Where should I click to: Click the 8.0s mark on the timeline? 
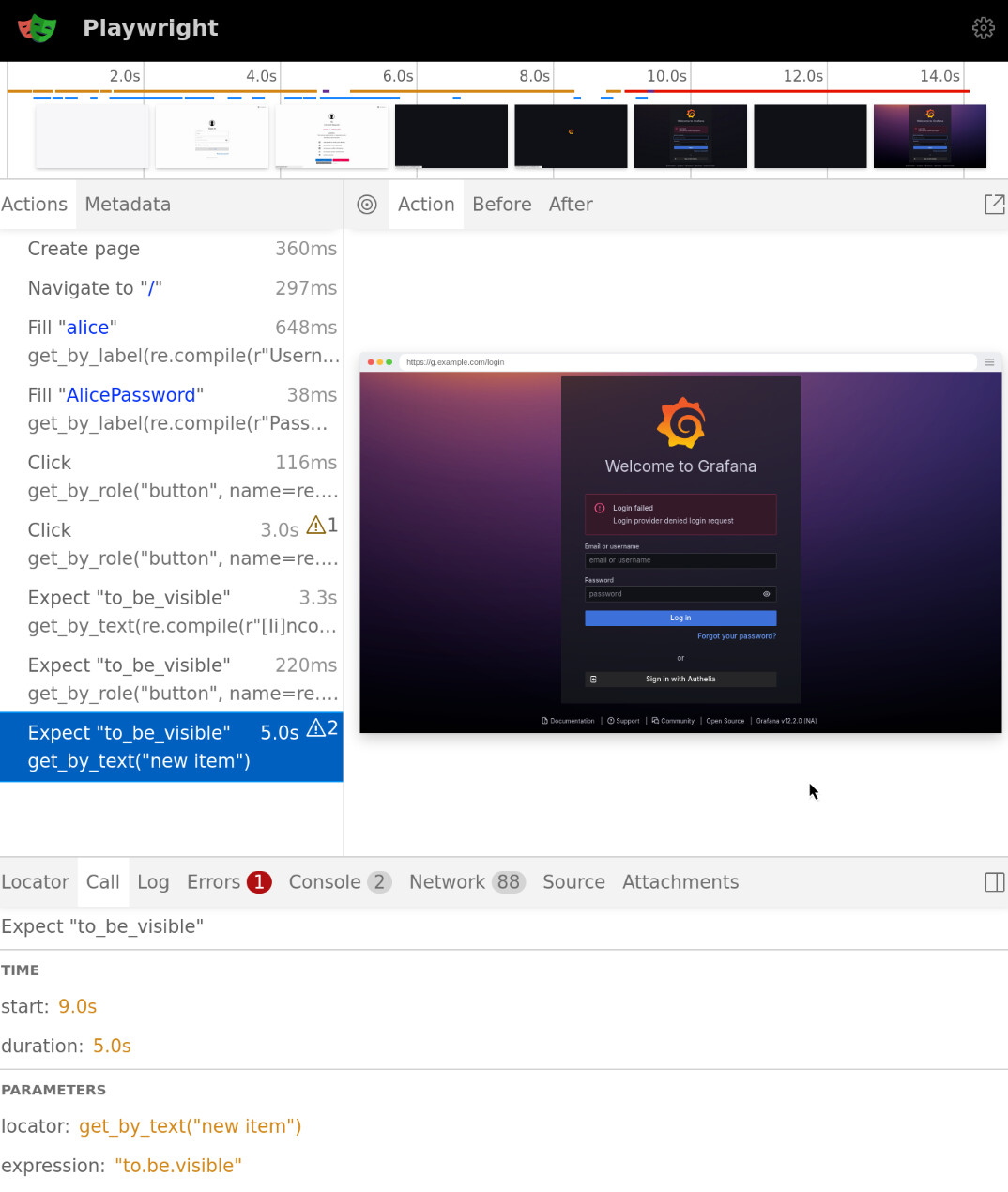coord(535,77)
